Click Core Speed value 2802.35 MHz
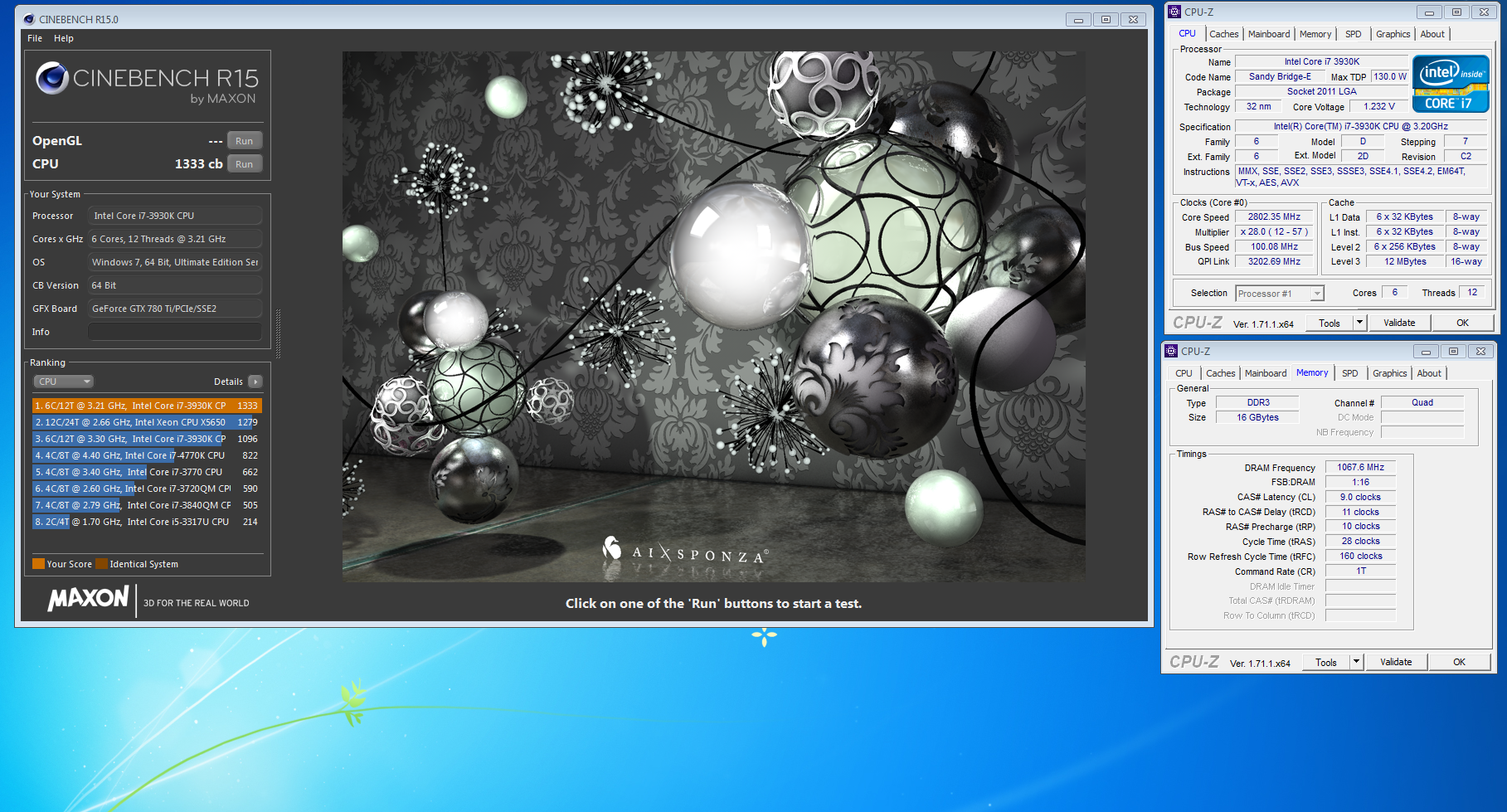The width and height of the screenshot is (1507, 812). click(1274, 217)
